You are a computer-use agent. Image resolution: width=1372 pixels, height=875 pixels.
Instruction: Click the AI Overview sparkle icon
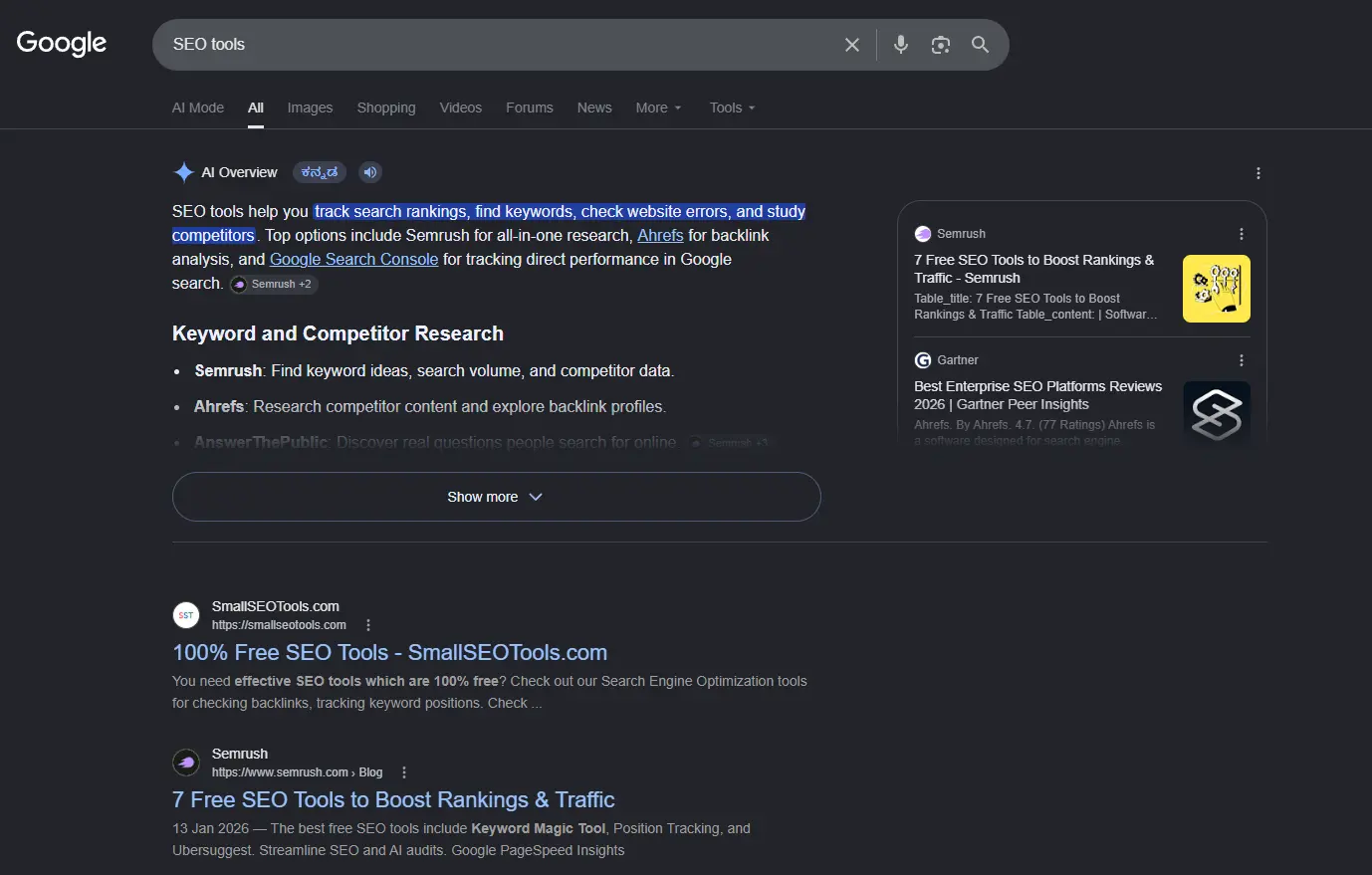(x=183, y=172)
